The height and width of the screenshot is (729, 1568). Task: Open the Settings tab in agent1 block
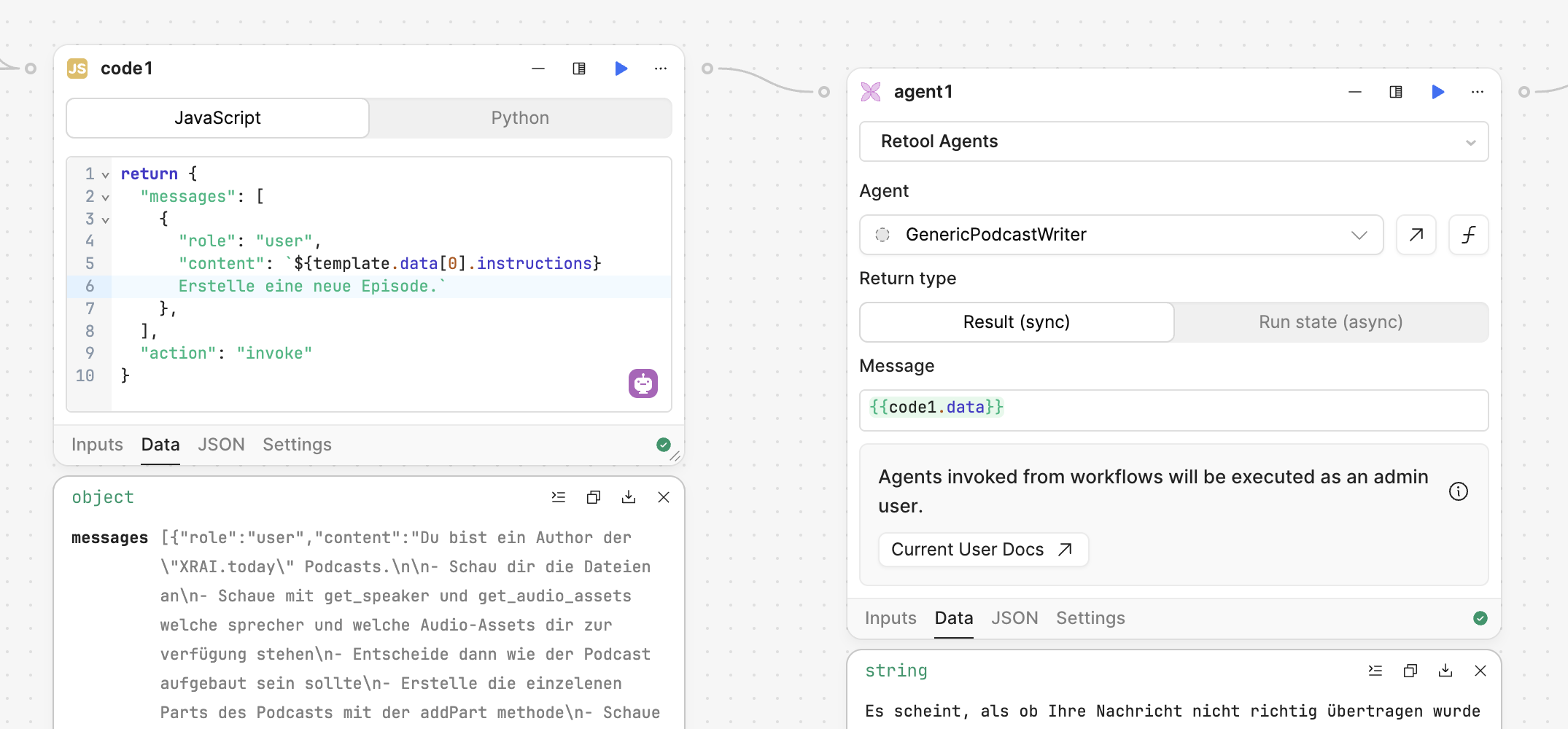click(1090, 618)
